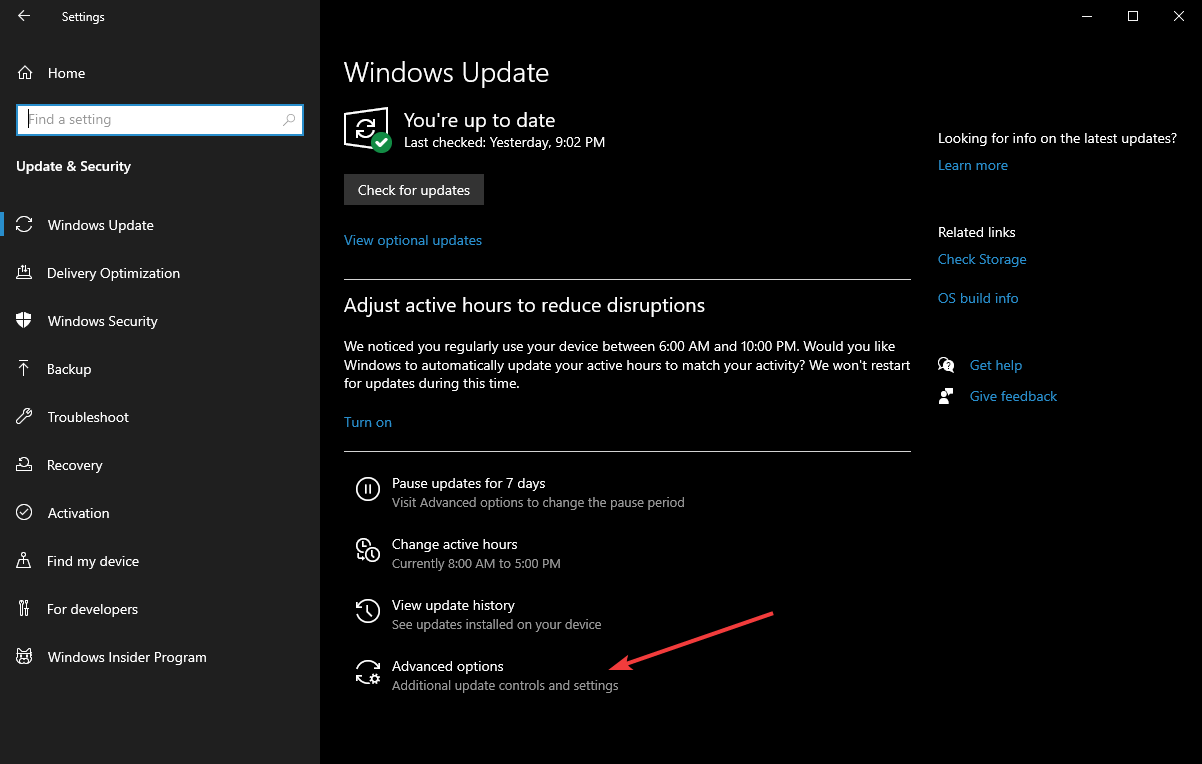Expand Advanced options settings
1202x764 pixels.
tap(447, 666)
